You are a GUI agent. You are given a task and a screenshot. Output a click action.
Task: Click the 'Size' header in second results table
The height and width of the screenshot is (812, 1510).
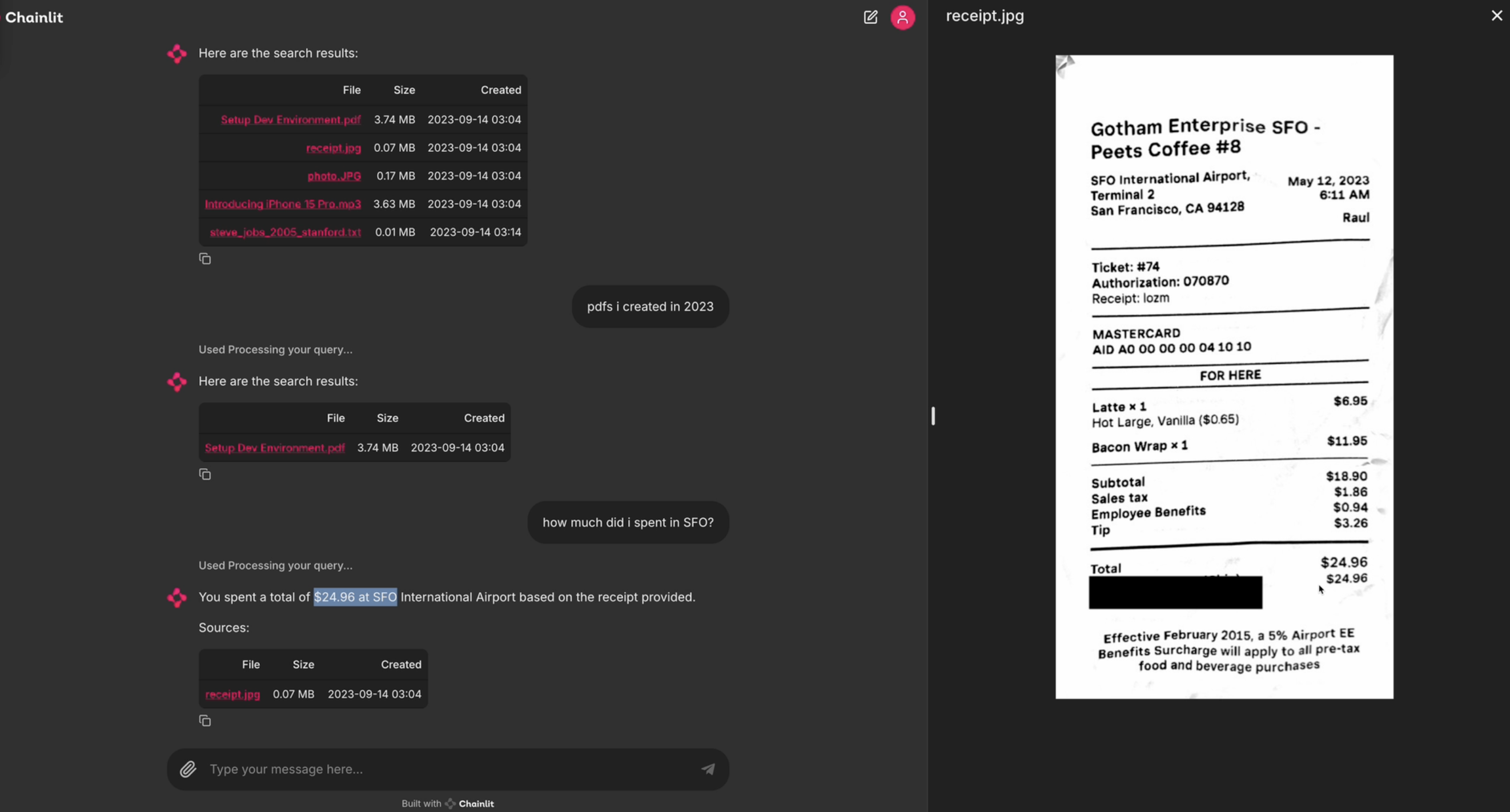[387, 418]
